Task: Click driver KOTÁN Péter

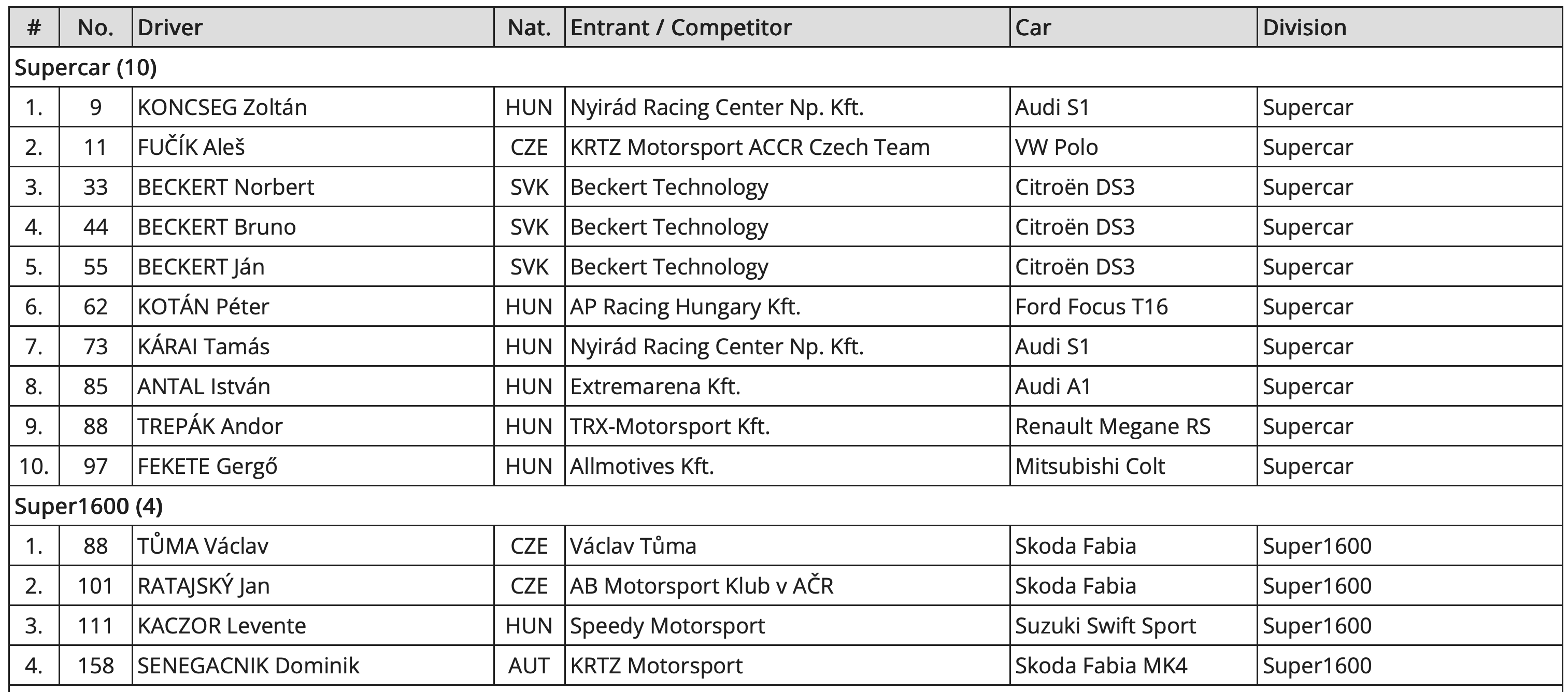Action: [203, 306]
